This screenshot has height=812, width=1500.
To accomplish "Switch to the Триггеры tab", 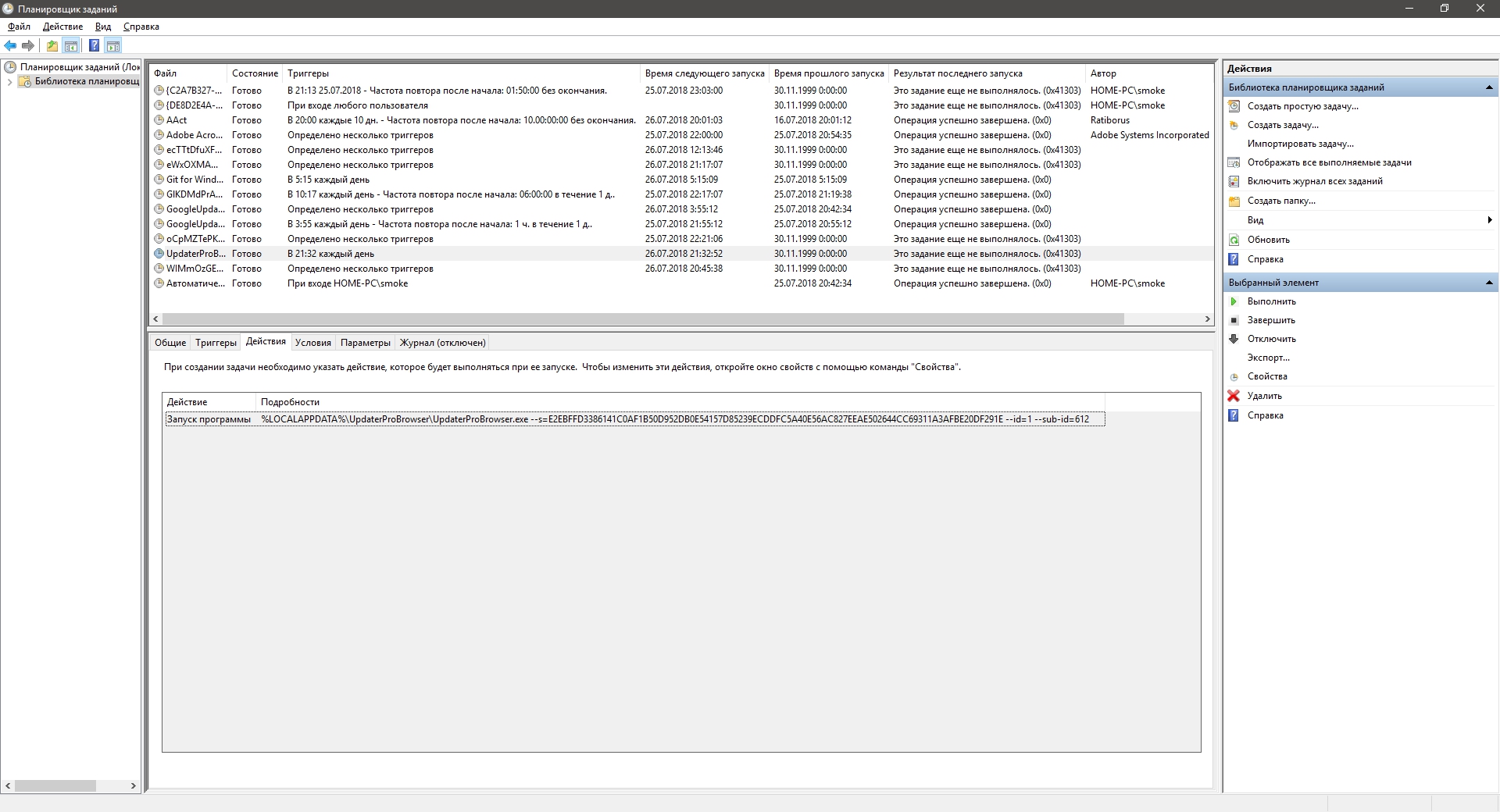I will [216, 343].
